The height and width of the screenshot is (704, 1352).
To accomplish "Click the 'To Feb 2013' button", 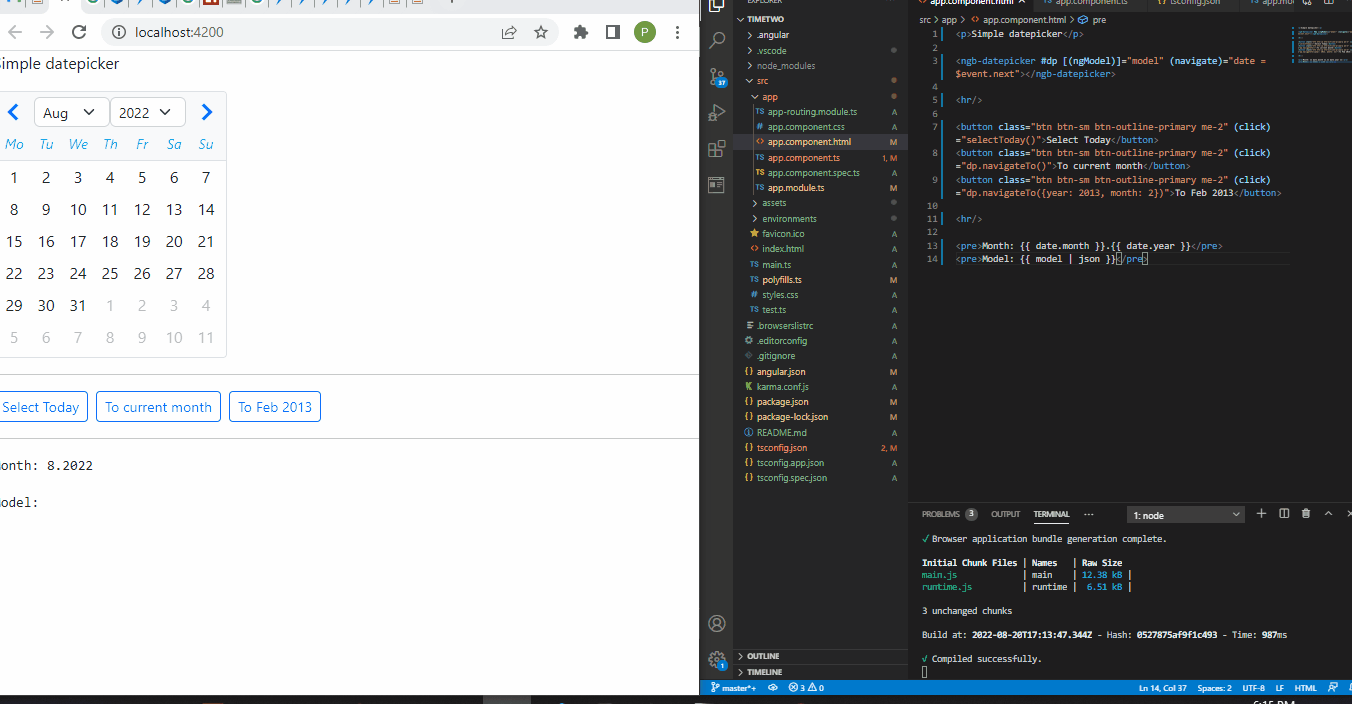I will [x=275, y=407].
